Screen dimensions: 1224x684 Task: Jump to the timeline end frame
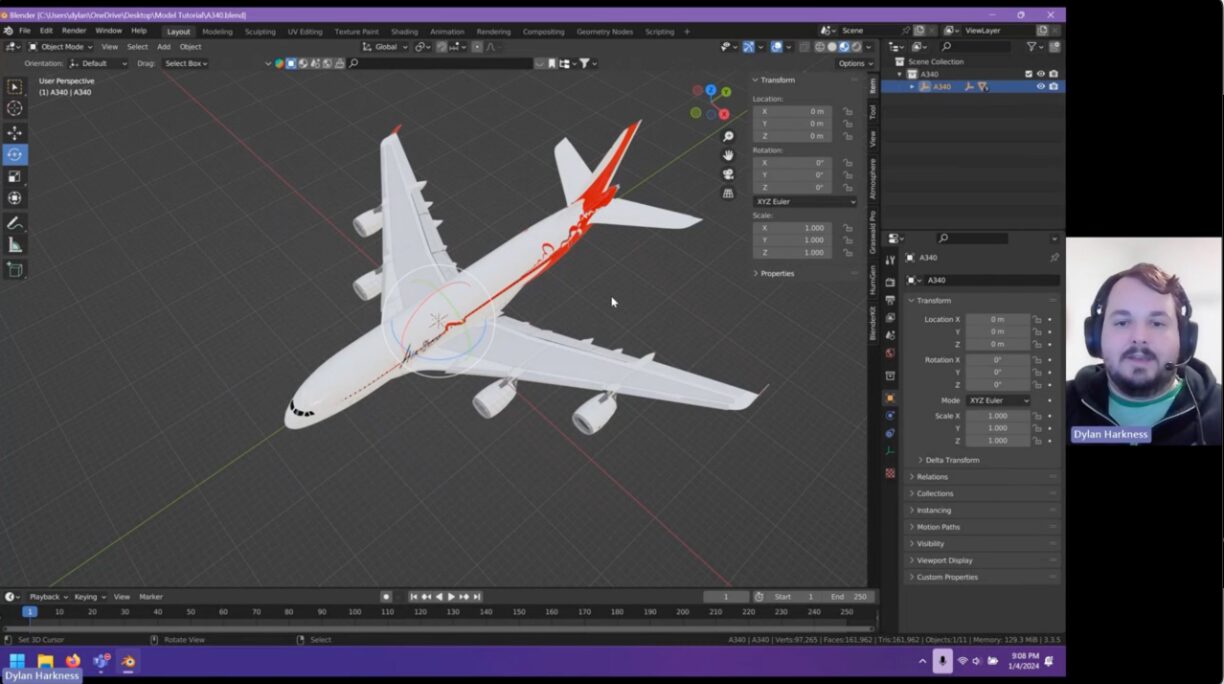coord(477,597)
